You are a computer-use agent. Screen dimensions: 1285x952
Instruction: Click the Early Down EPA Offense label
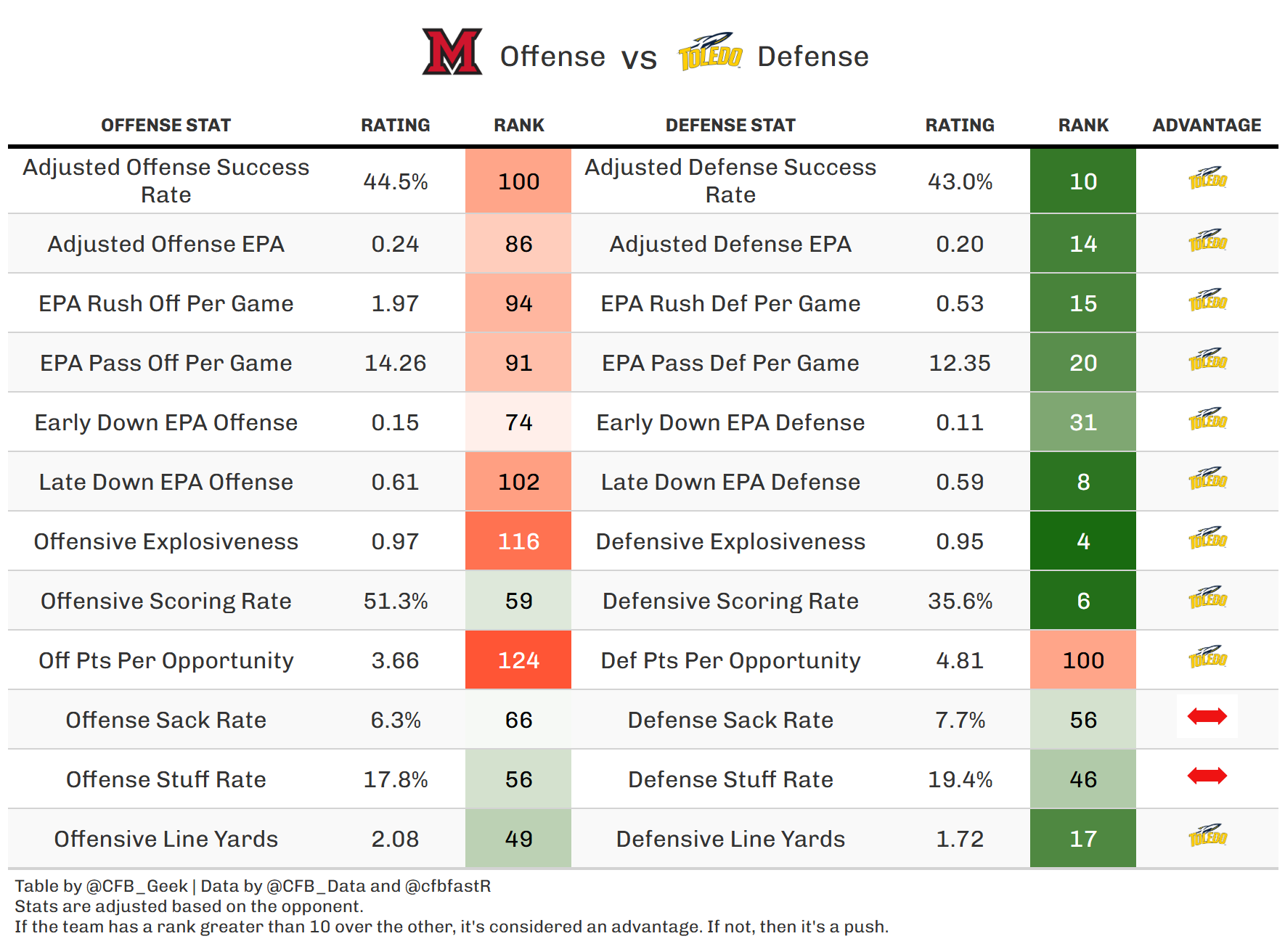pos(166,422)
